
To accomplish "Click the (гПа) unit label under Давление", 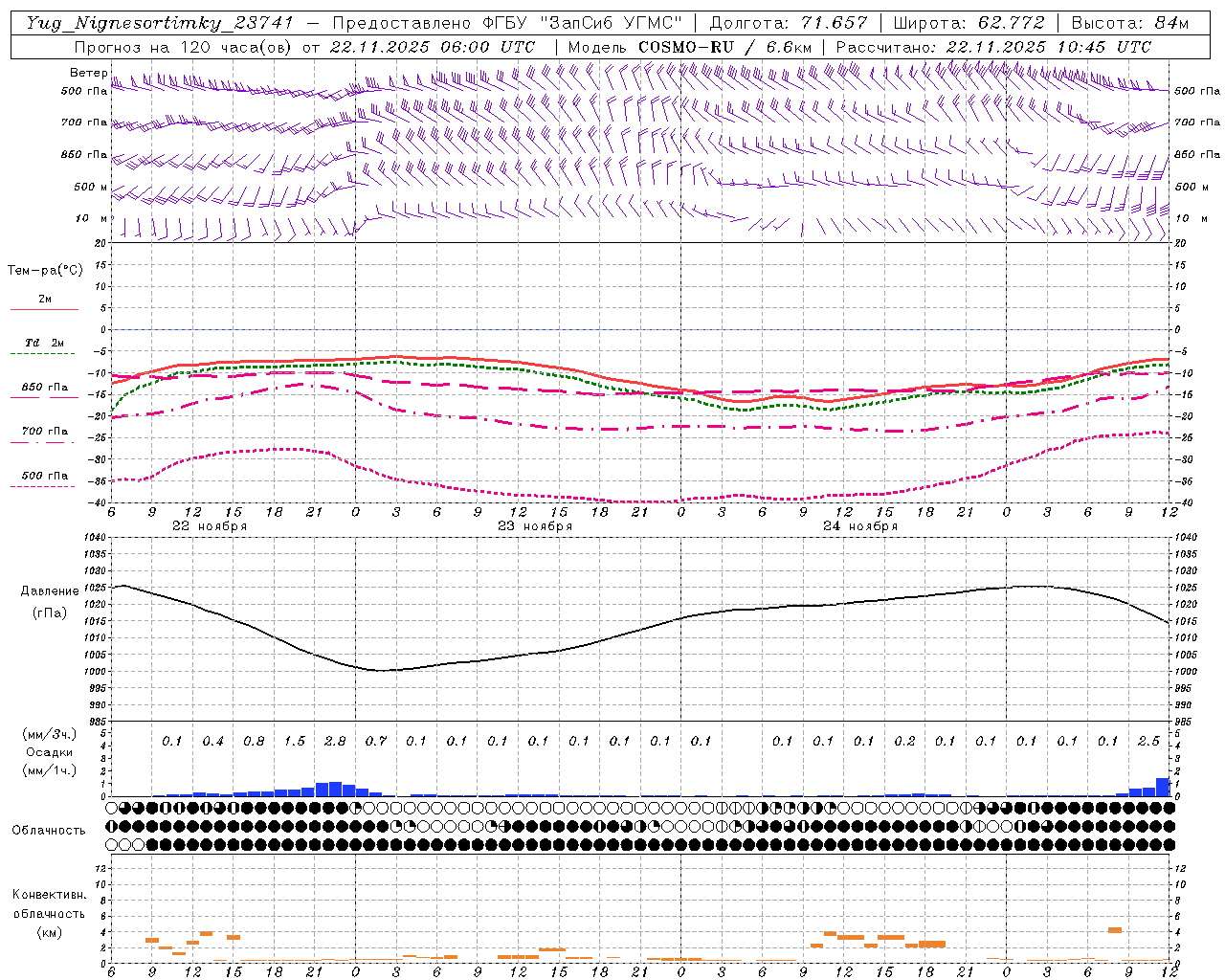I will click(50, 612).
